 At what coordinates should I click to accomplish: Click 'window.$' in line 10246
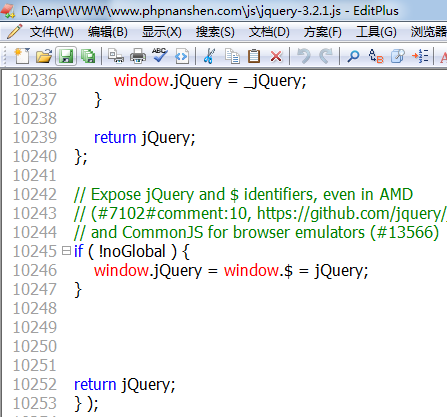[x=258, y=271]
